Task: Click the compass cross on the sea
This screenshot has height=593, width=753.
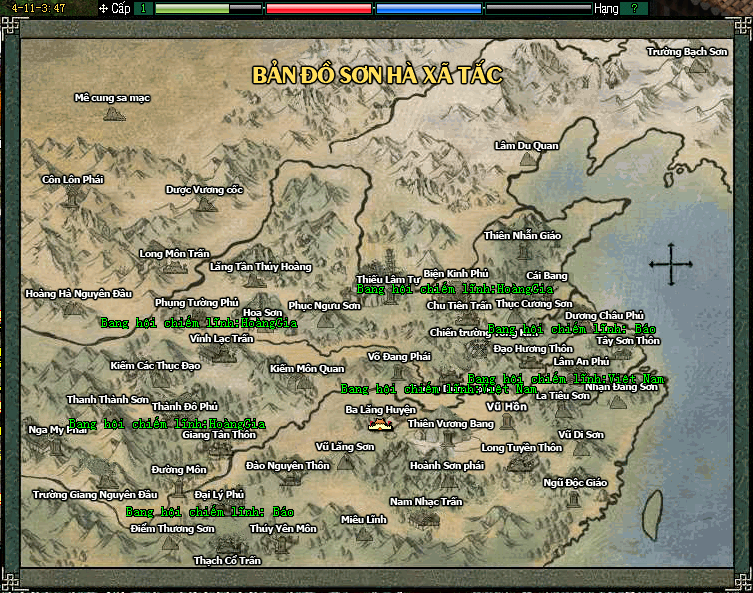Action: click(x=670, y=264)
